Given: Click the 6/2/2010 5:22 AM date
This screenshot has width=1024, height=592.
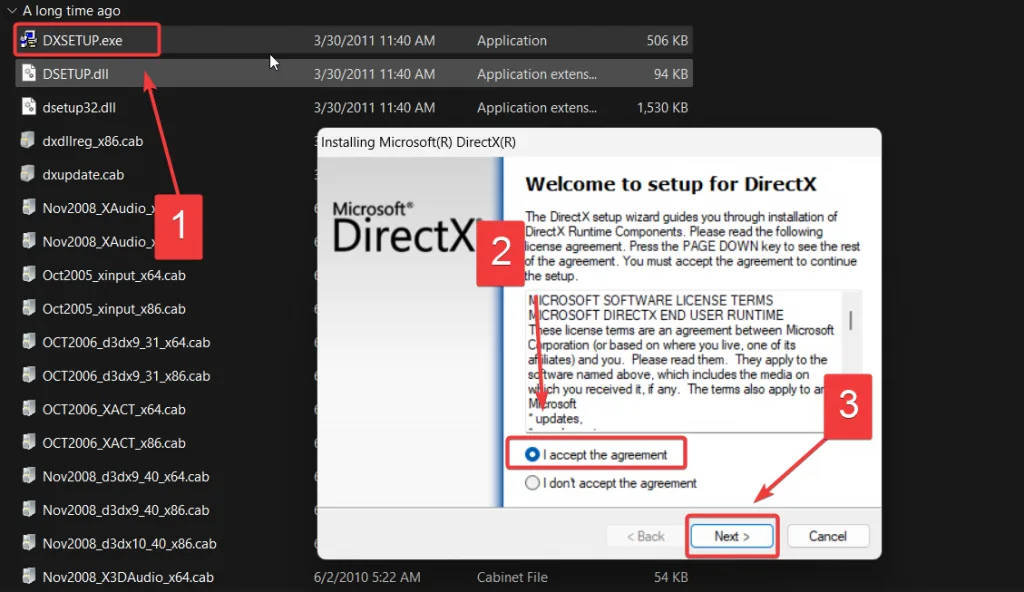Looking at the screenshot, I should [367, 577].
